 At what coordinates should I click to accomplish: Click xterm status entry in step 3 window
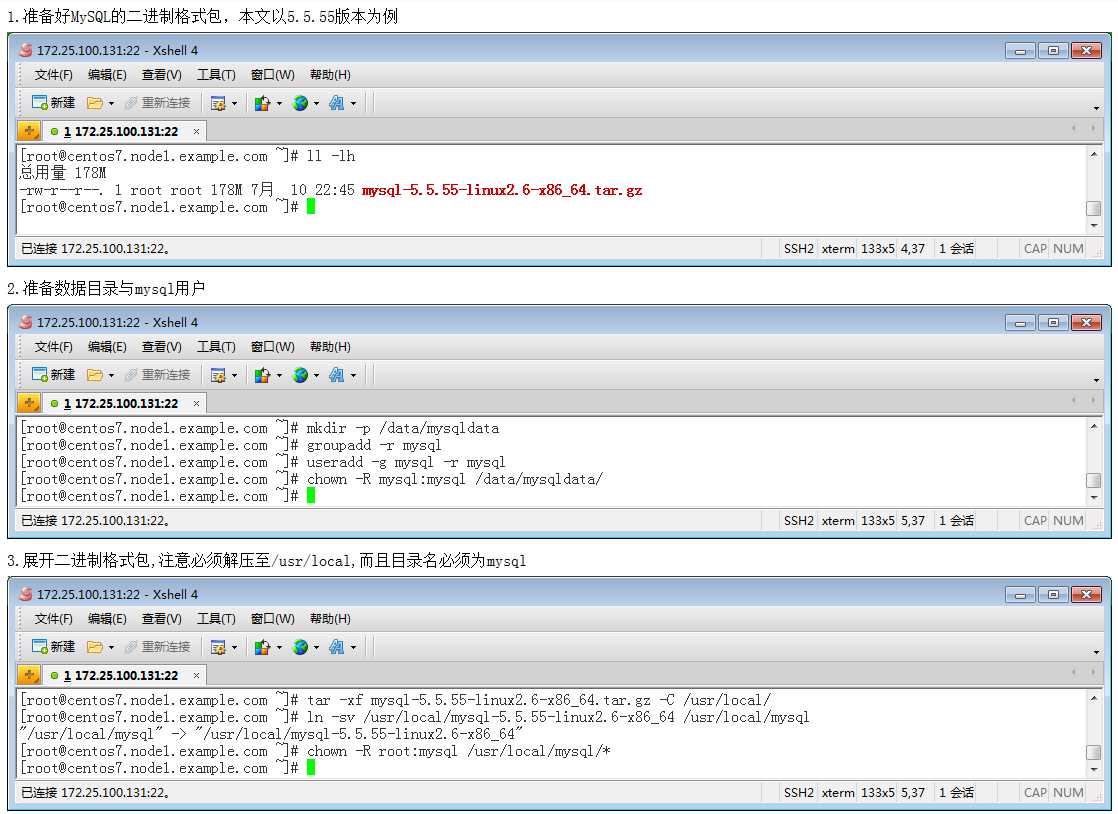point(838,793)
